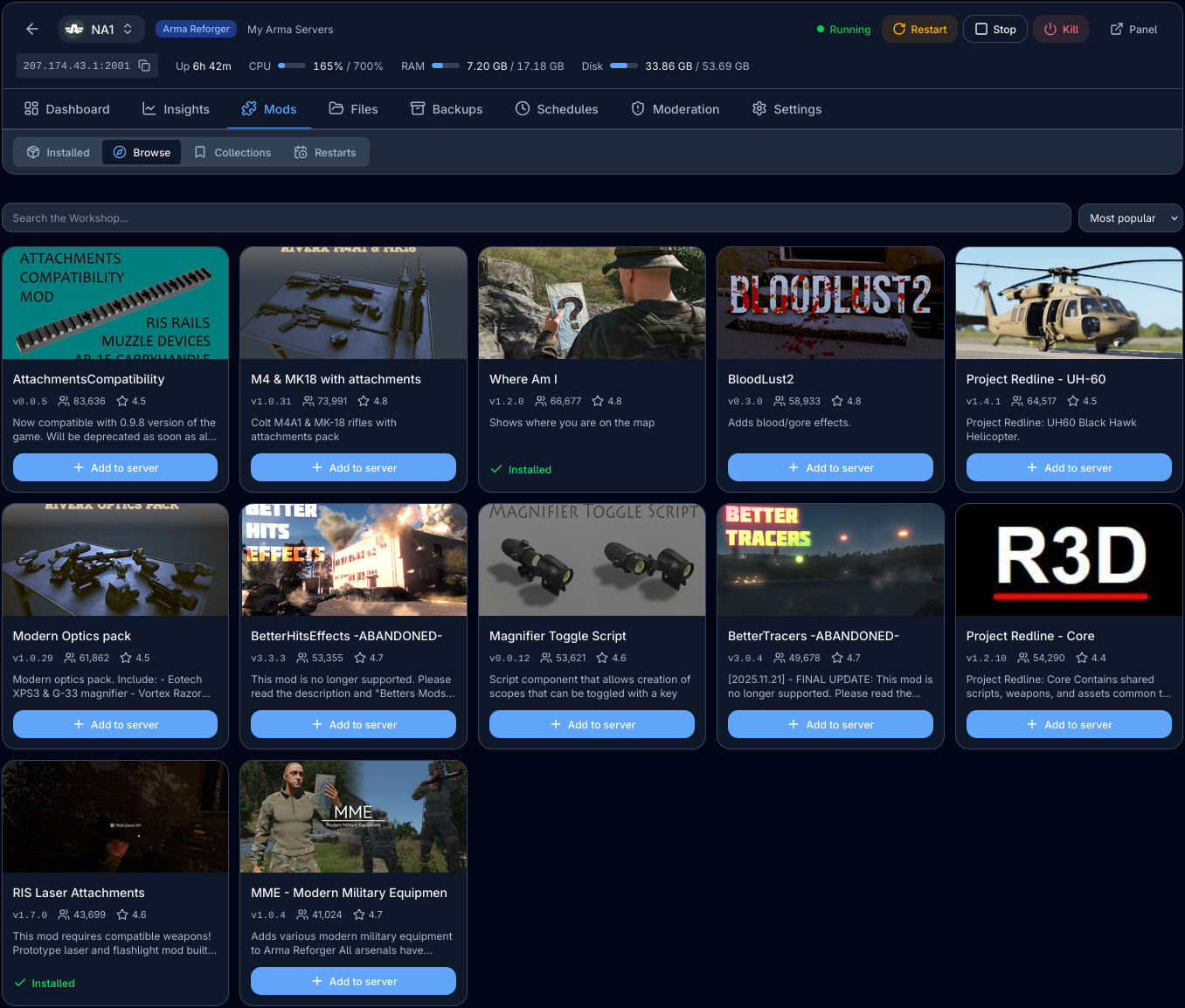Click the Where Am I title
This screenshot has width=1185, height=1008.
pos(523,379)
